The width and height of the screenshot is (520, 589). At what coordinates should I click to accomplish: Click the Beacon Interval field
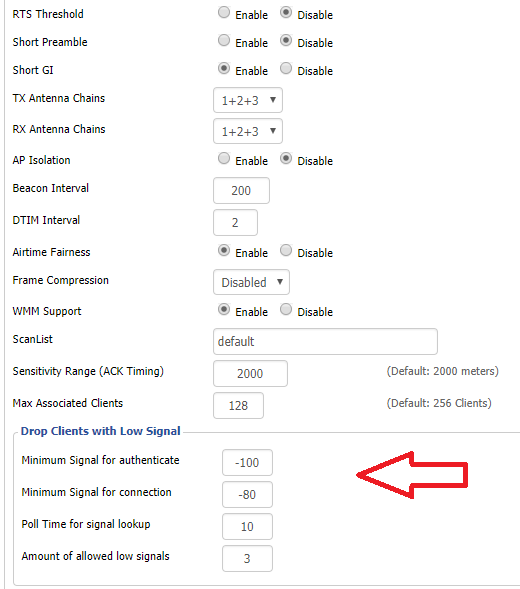pyautogui.click(x=241, y=190)
